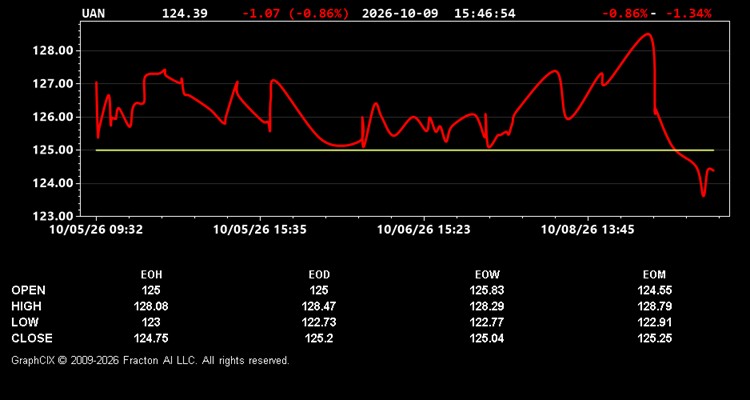Click the EOM open value 124.55

(654, 290)
